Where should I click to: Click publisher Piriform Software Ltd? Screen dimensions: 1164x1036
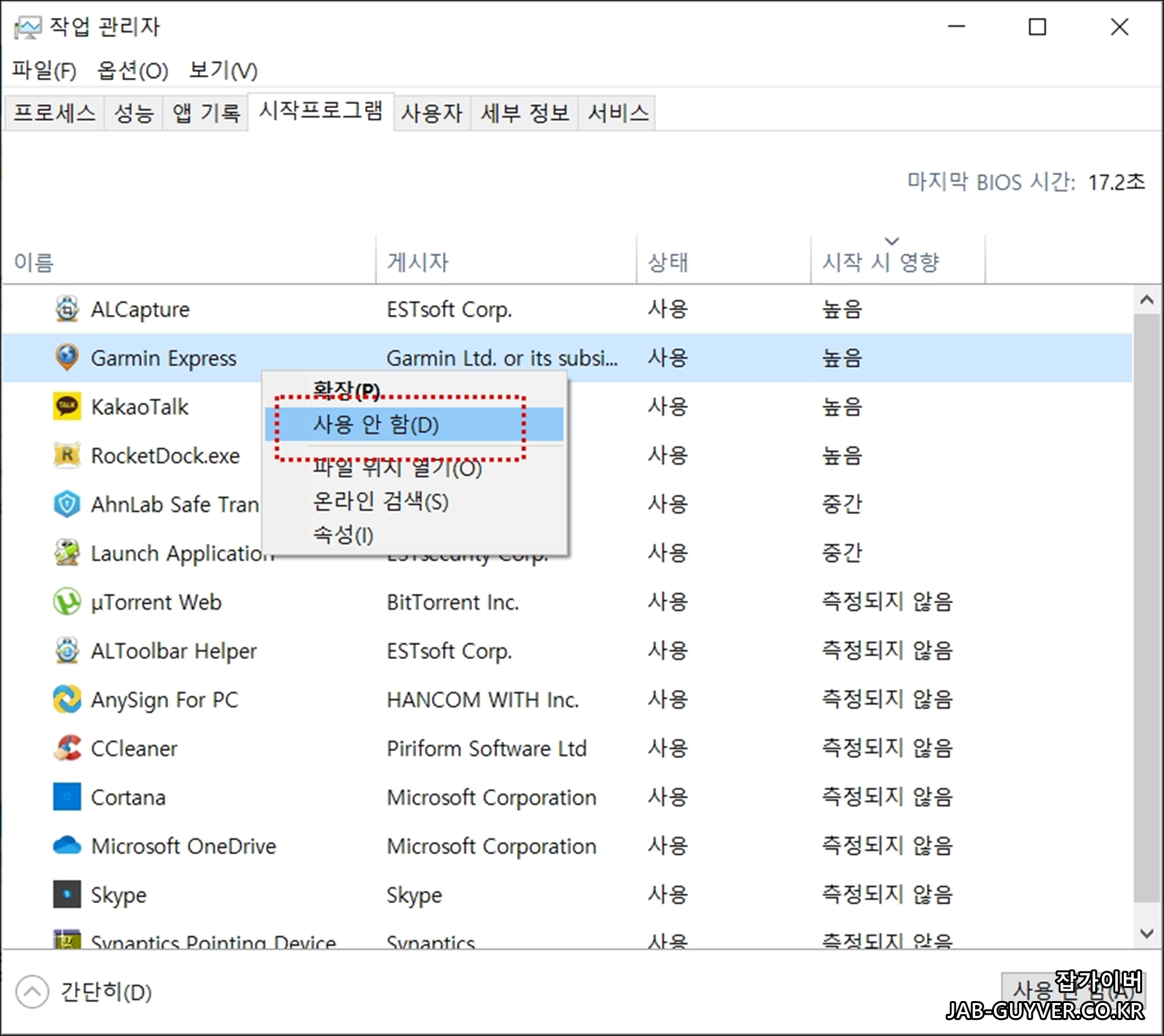[x=487, y=748]
